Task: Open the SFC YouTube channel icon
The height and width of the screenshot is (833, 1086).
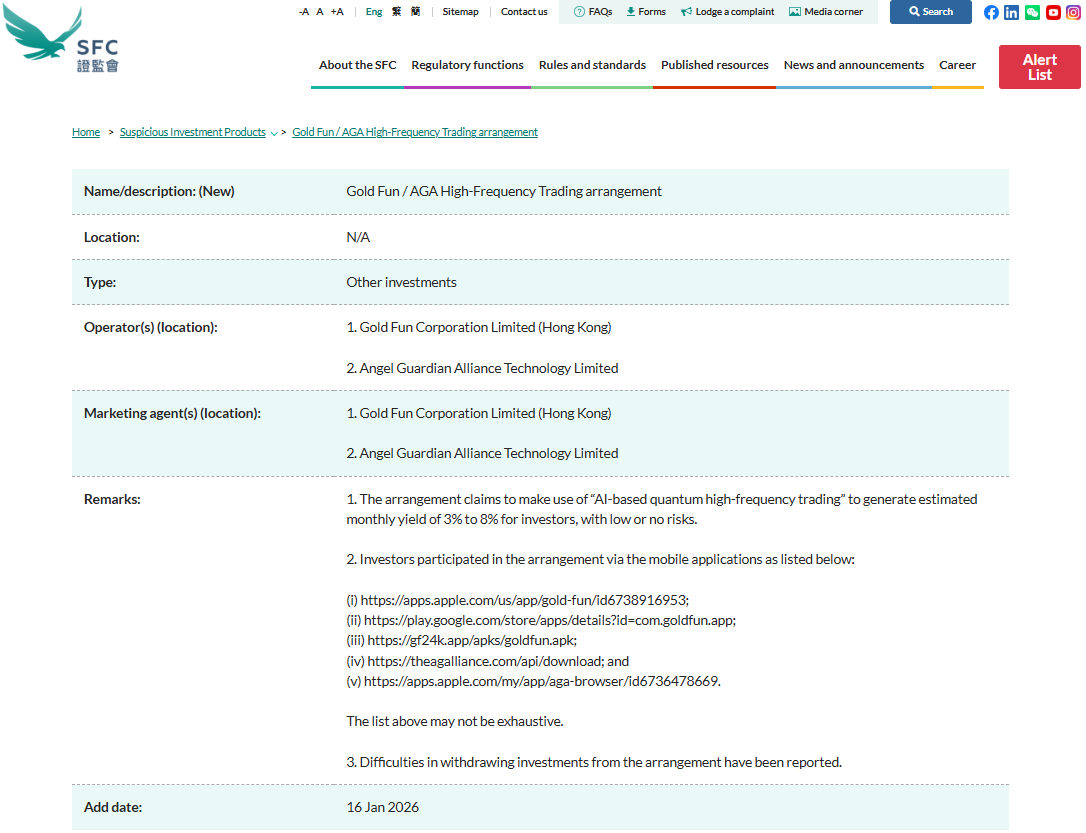Action: (x=1053, y=12)
